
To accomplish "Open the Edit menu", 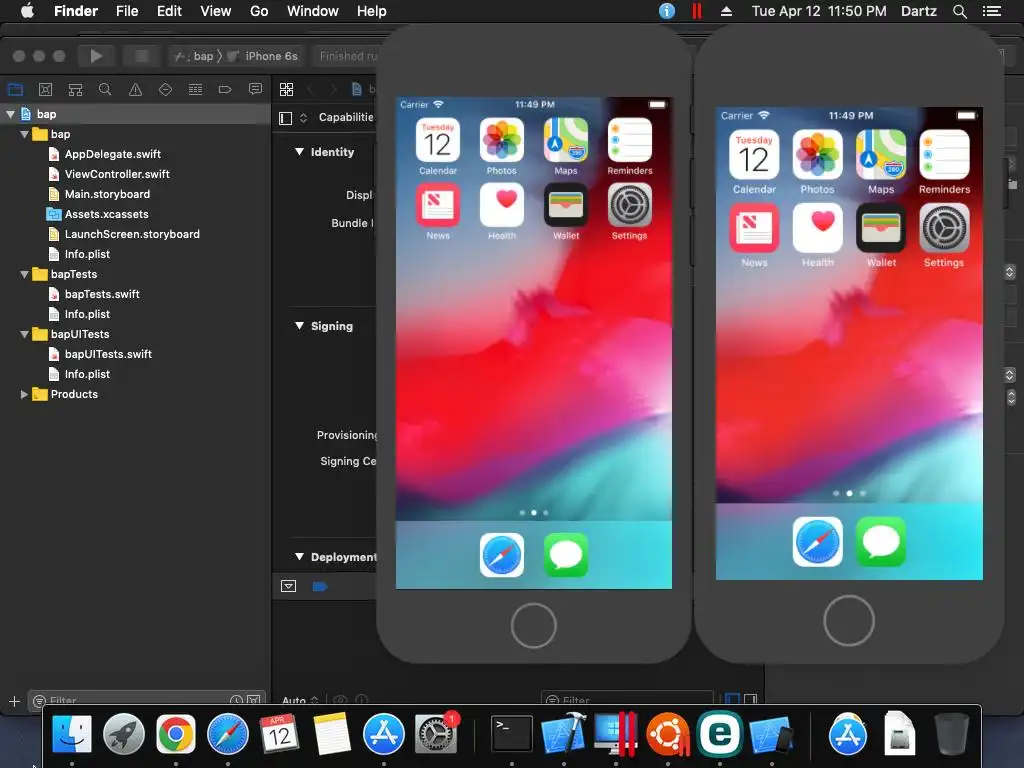I will point(169,11).
